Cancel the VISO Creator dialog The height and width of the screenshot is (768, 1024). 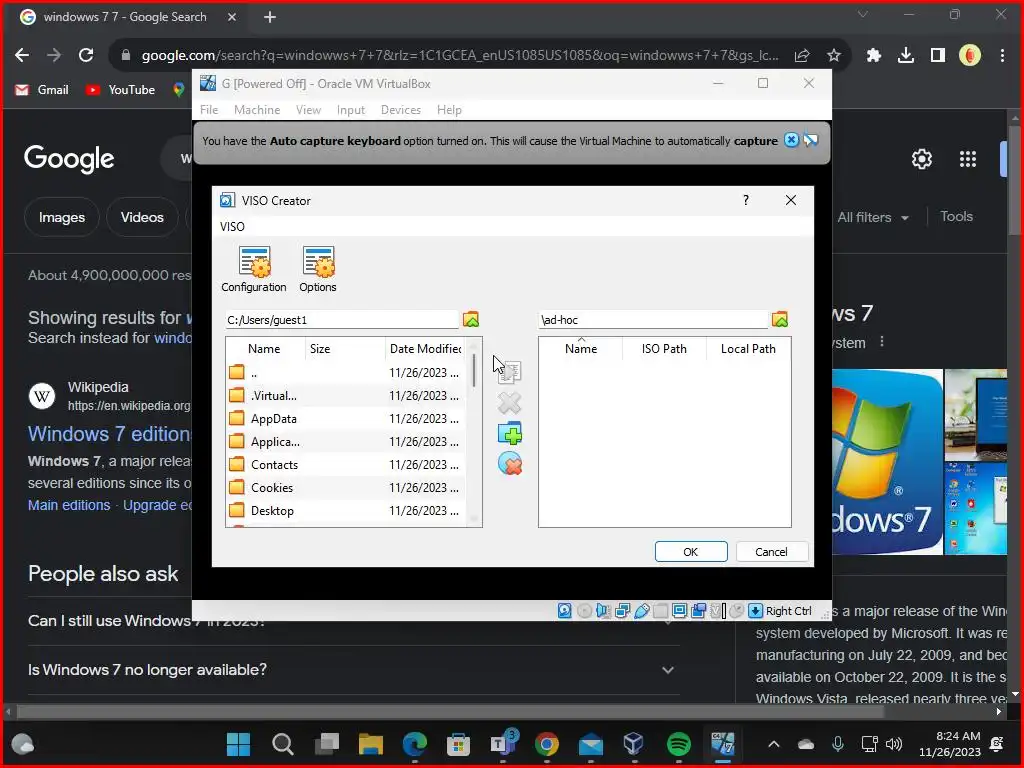click(771, 552)
